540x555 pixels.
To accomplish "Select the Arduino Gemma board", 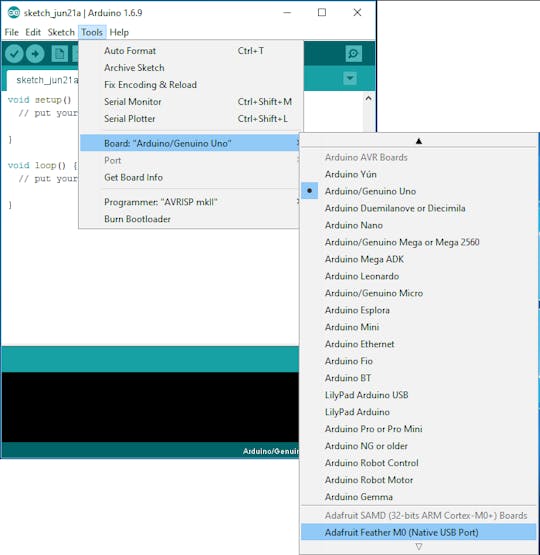I will (419, 497).
